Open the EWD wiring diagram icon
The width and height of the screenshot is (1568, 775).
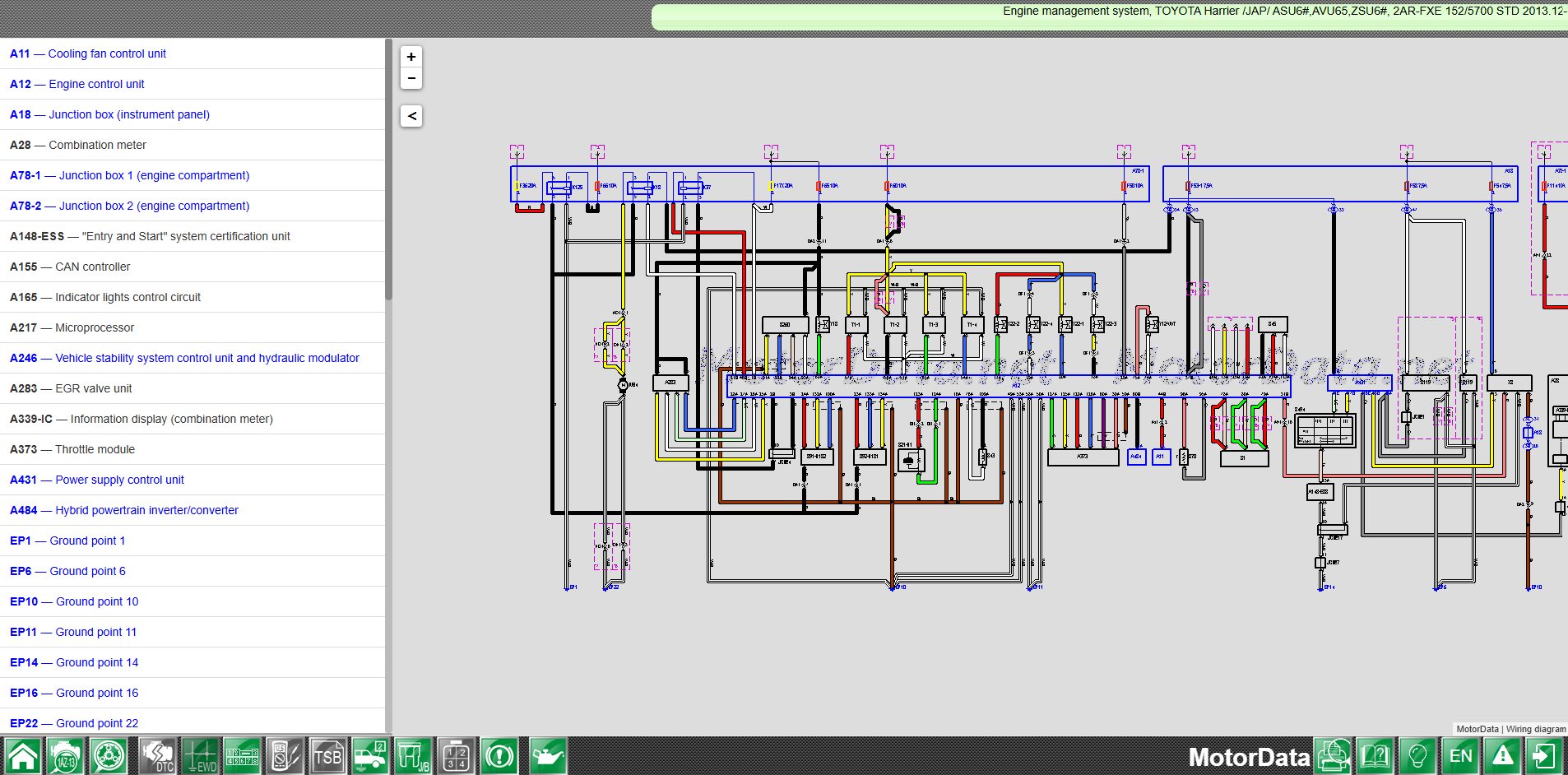pyautogui.click(x=200, y=756)
